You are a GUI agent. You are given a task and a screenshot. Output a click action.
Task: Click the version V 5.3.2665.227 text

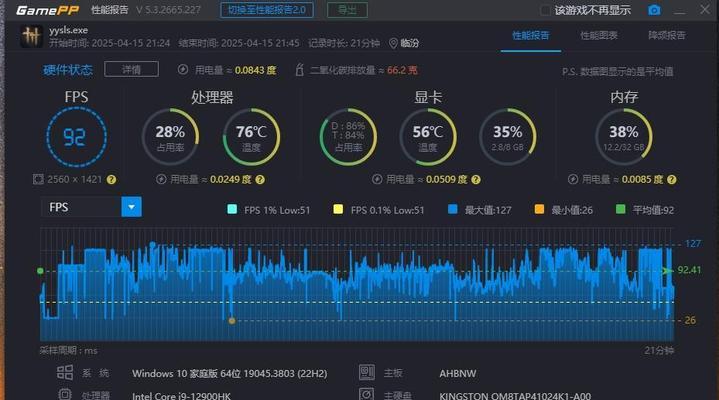[x=168, y=10]
